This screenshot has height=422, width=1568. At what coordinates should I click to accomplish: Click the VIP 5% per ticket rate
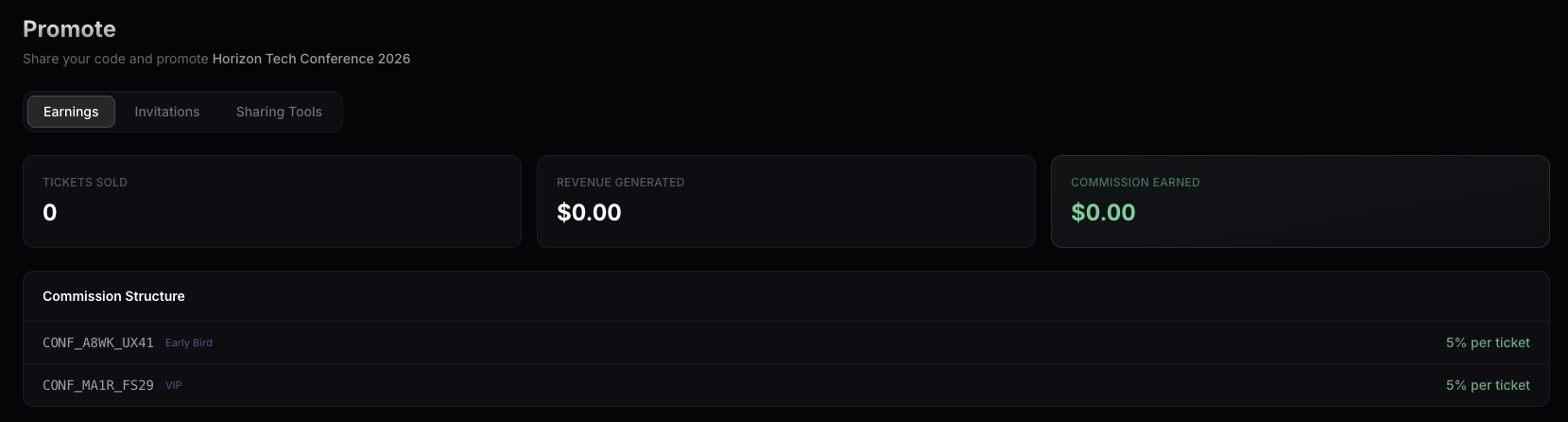tap(1488, 385)
